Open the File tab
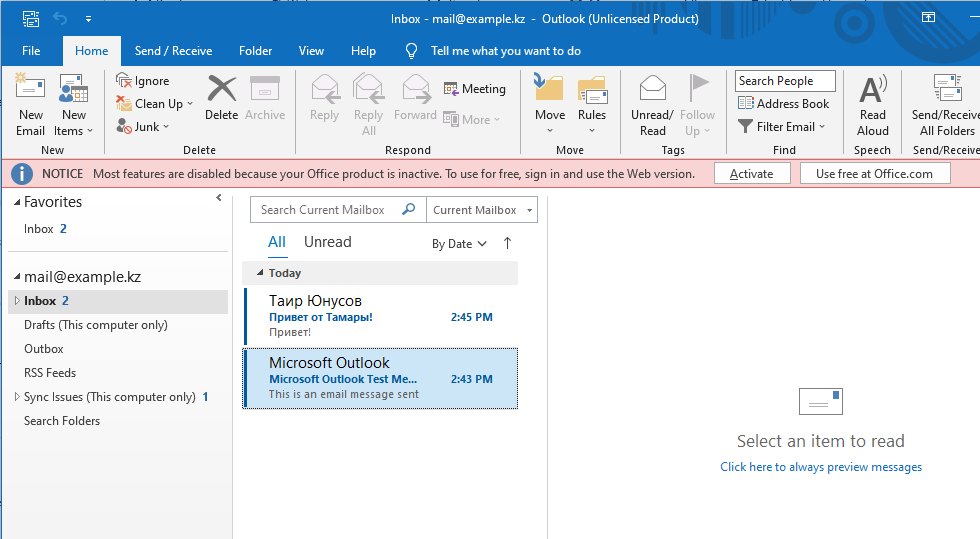 [31, 51]
